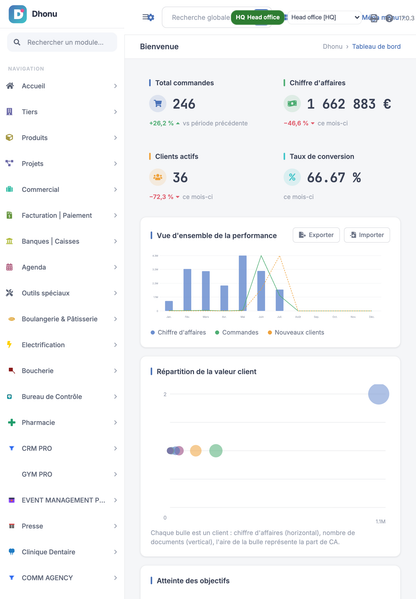Click the Dhonu brand name text
The height and width of the screenshot is (599, 416).
point(44,14)
